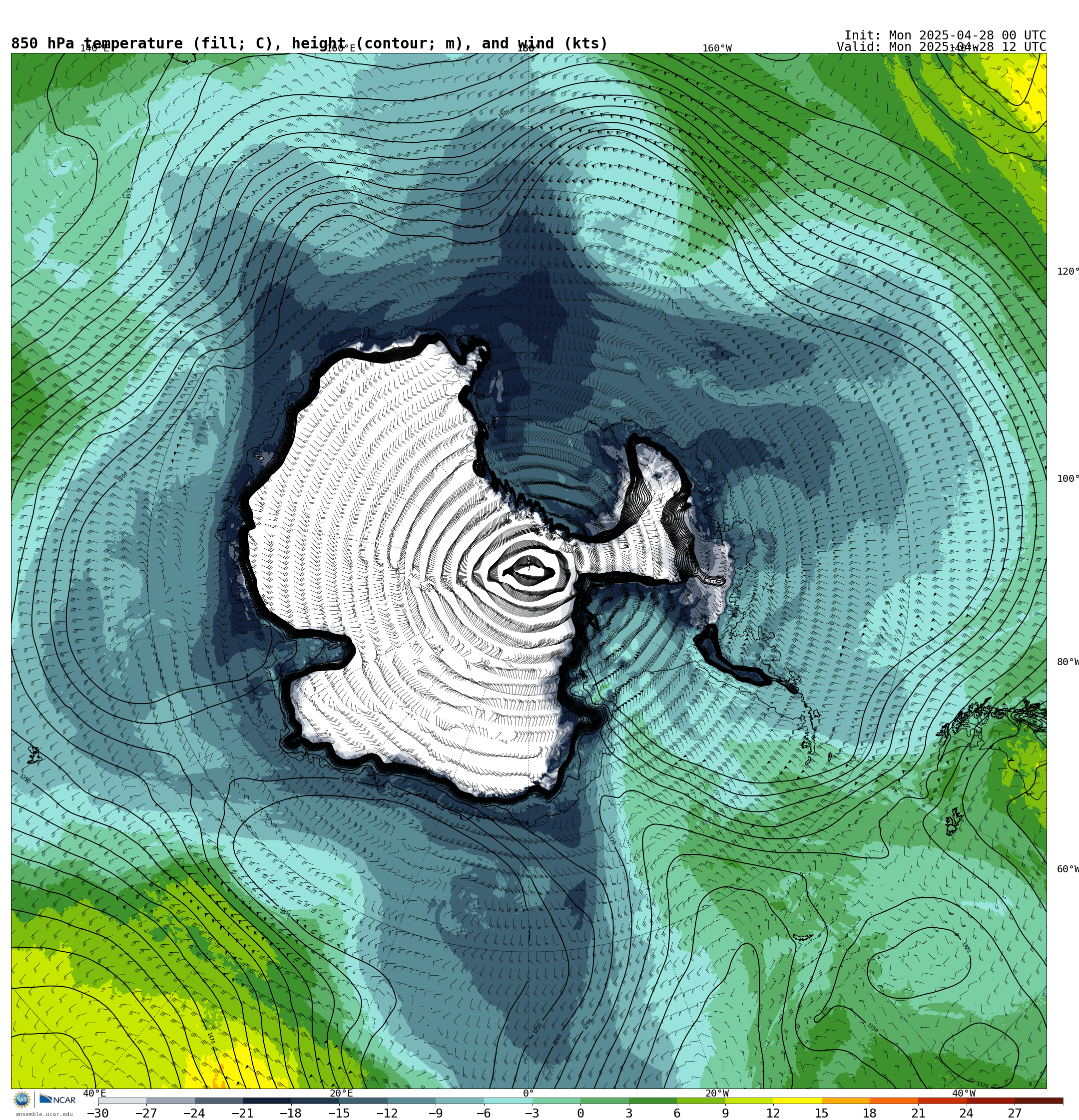Pick the 9 to 12 color bar segment

click(x=749, y=1101)
